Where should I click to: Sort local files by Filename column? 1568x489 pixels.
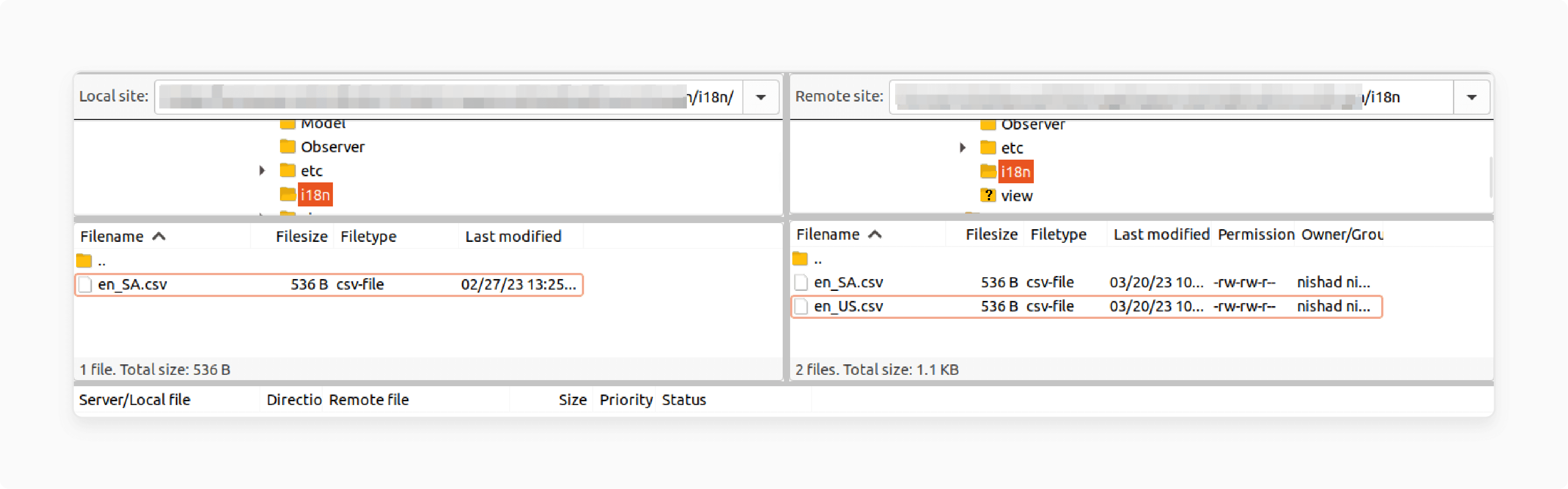[162, 237]
